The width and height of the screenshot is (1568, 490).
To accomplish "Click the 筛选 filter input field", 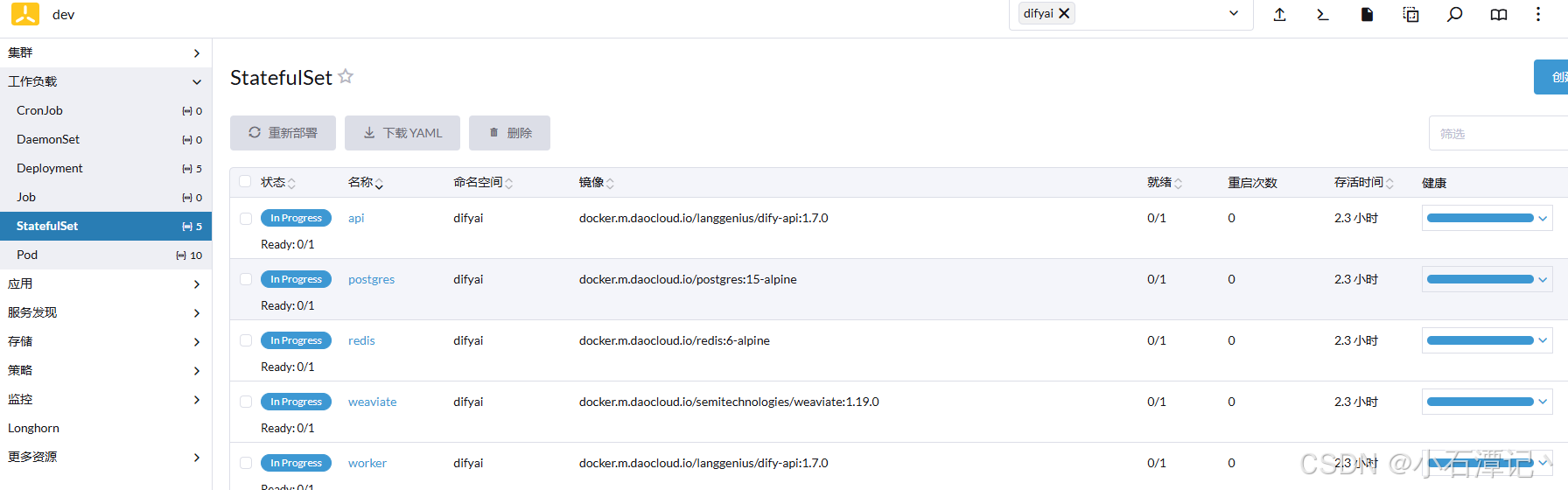I will [1498, 133].
